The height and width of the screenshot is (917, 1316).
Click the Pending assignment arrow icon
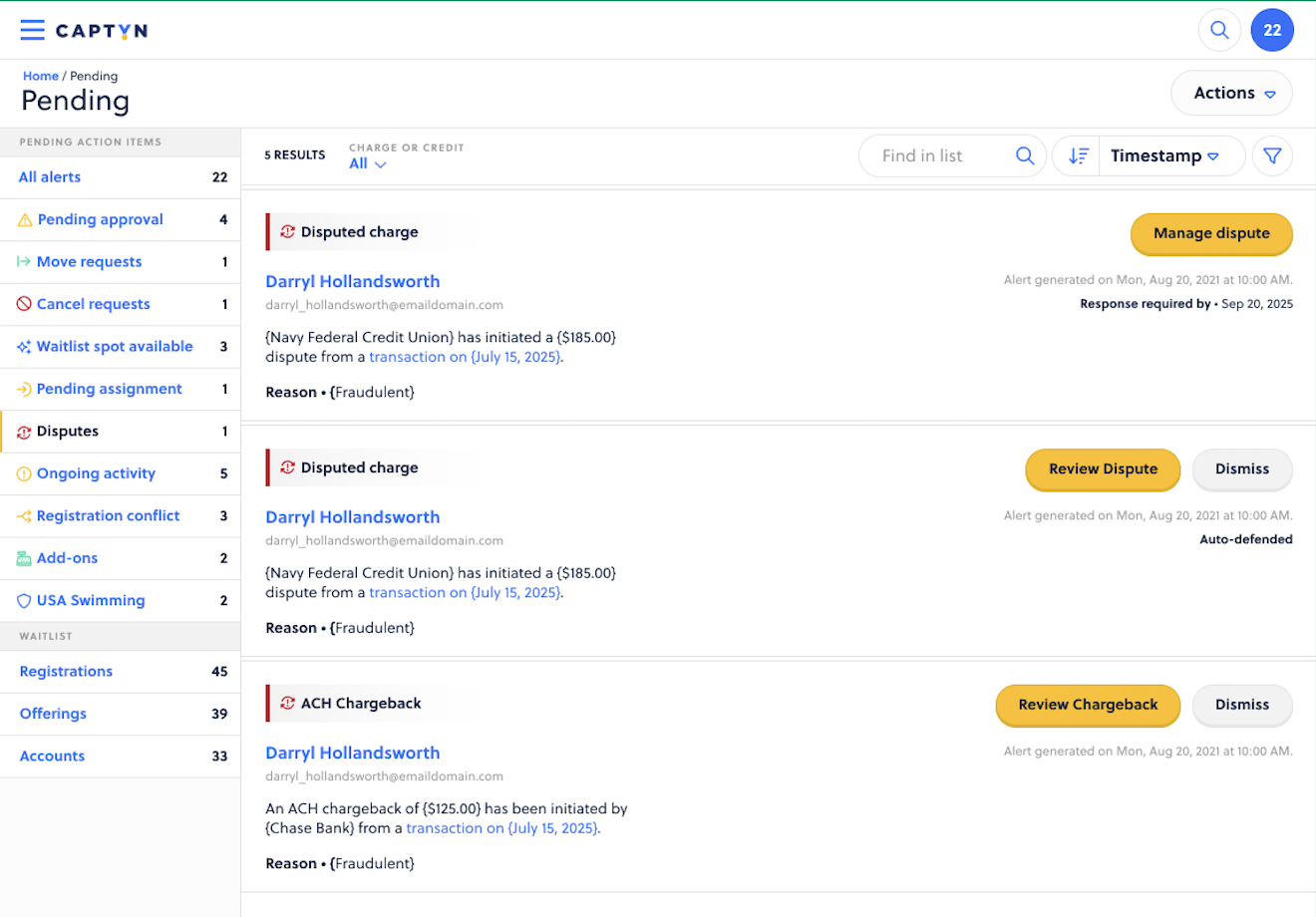point(24,389)
